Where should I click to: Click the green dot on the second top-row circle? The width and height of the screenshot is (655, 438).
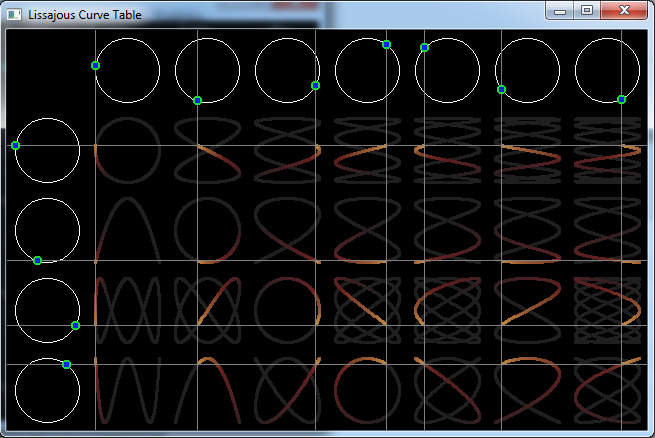pos(197,100)
